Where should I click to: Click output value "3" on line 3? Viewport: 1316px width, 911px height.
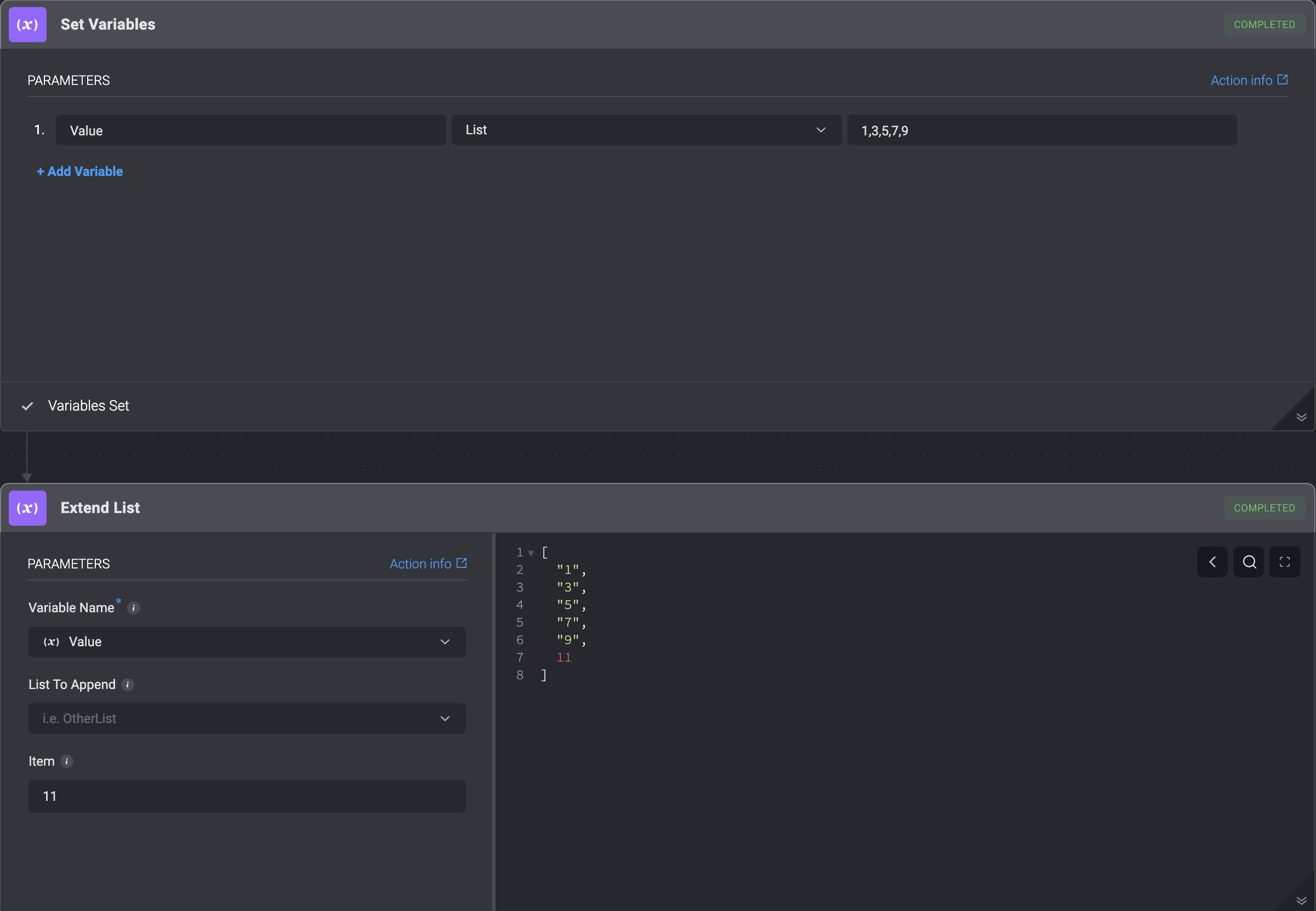click(568, 588)
